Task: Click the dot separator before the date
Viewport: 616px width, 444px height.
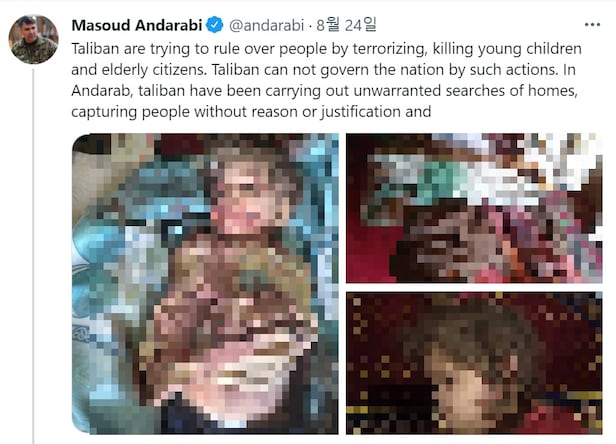Action: coord(310,26)
